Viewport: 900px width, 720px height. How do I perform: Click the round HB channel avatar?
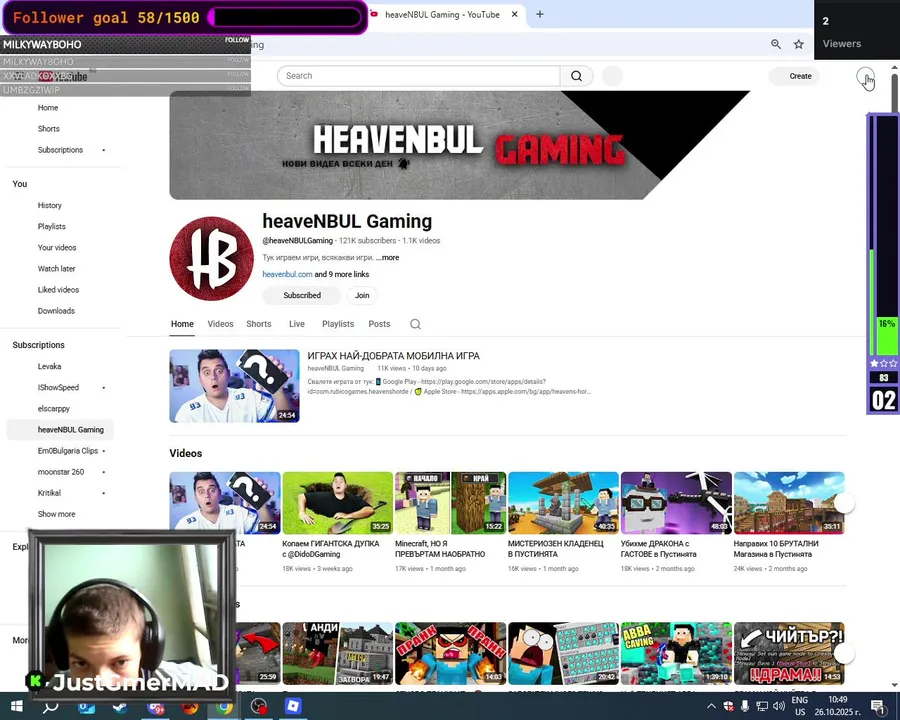[x=211, y=258]
